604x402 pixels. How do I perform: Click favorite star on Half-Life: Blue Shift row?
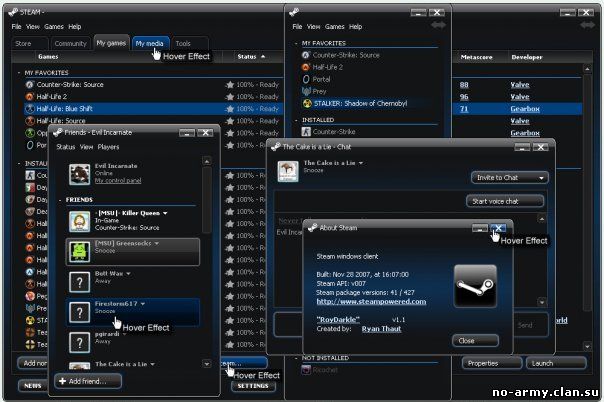pyautogui.click(x=230, y=109)
